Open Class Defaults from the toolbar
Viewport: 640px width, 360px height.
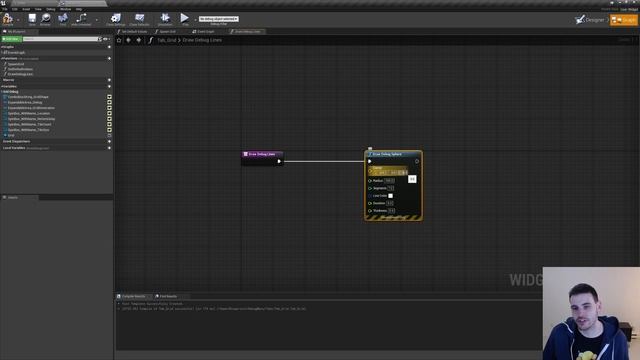tap(139, 18)
